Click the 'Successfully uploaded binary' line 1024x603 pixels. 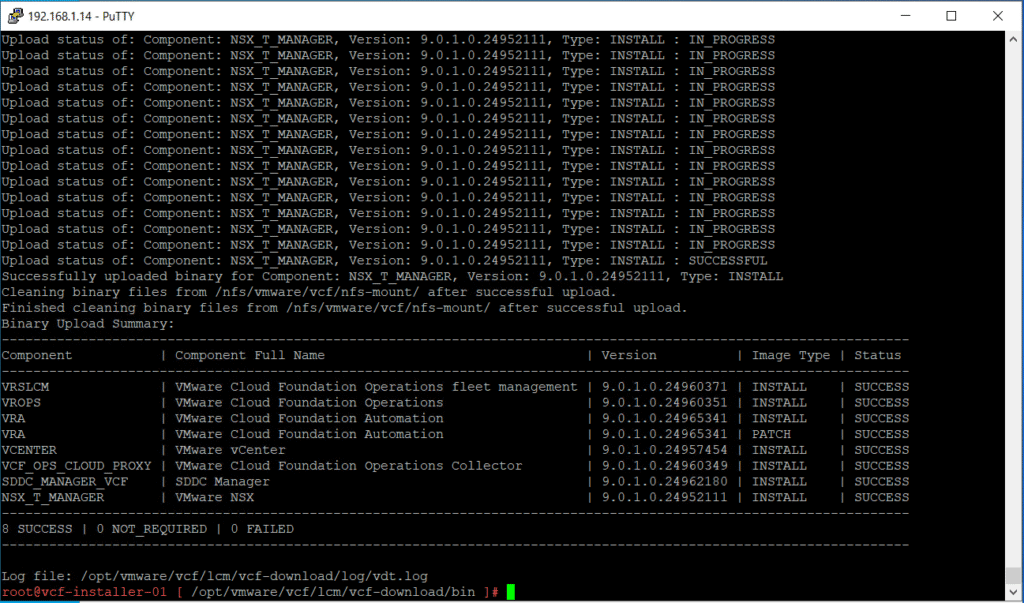tap(392, 276)
